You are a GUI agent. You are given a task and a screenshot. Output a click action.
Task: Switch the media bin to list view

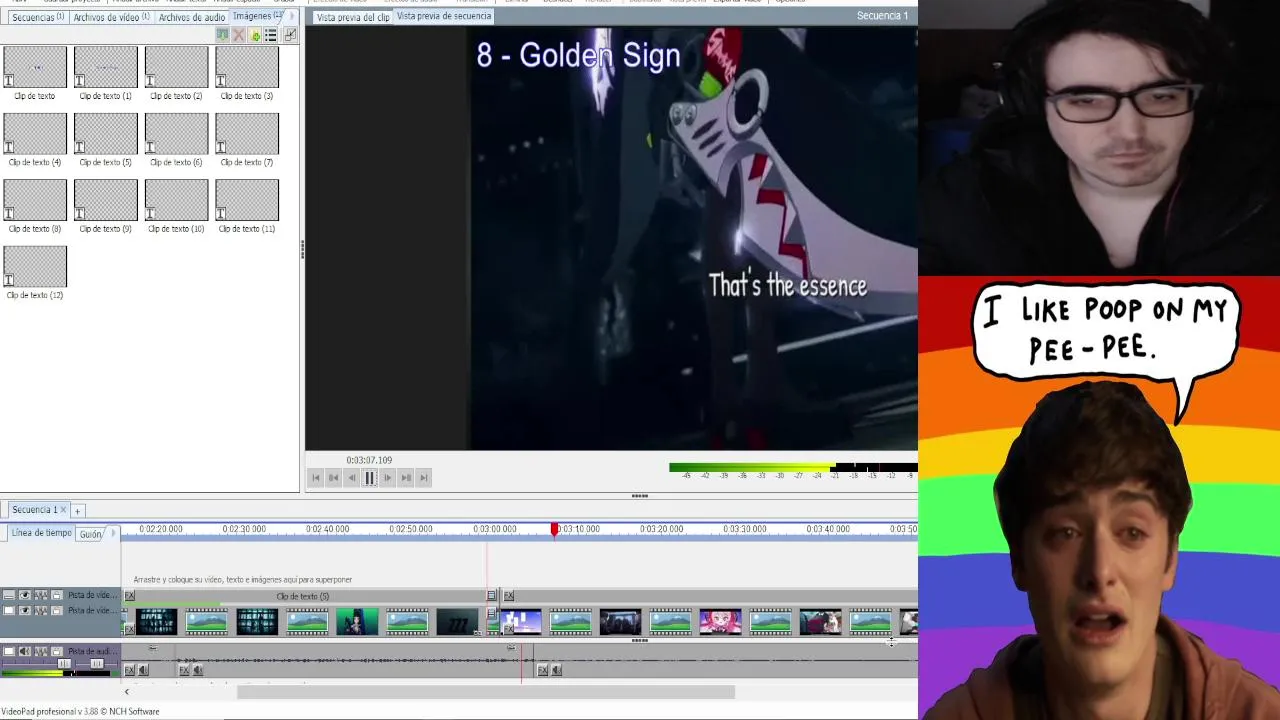(271, 35)
